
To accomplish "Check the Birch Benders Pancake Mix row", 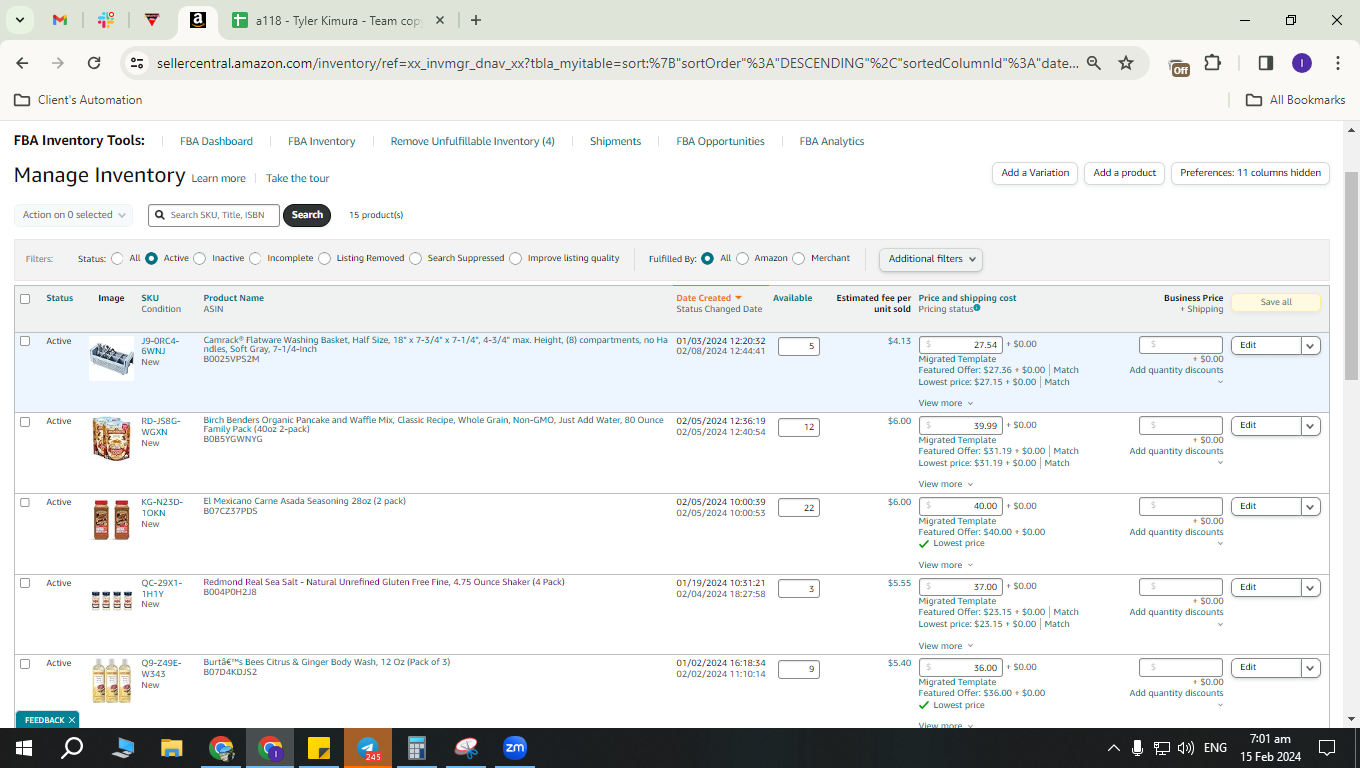I will (25, 422).
